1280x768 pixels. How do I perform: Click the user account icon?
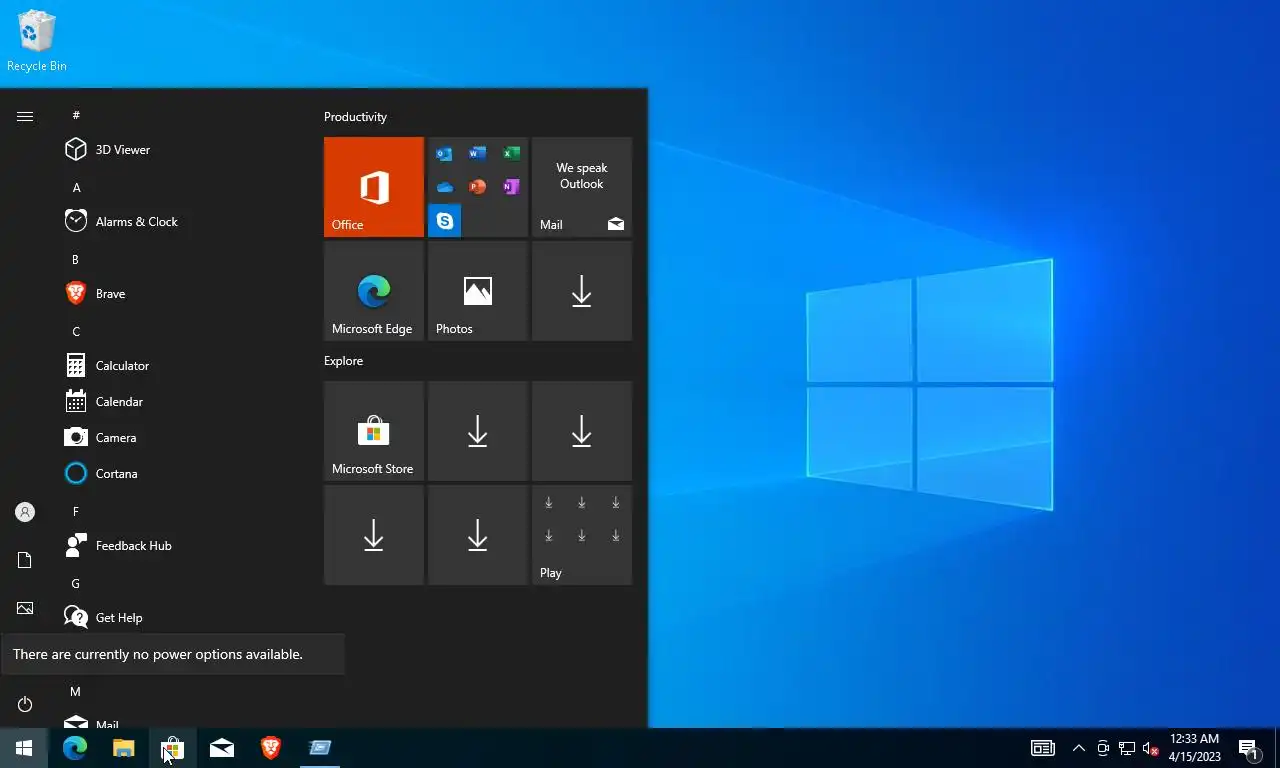(x=25, y=512)
